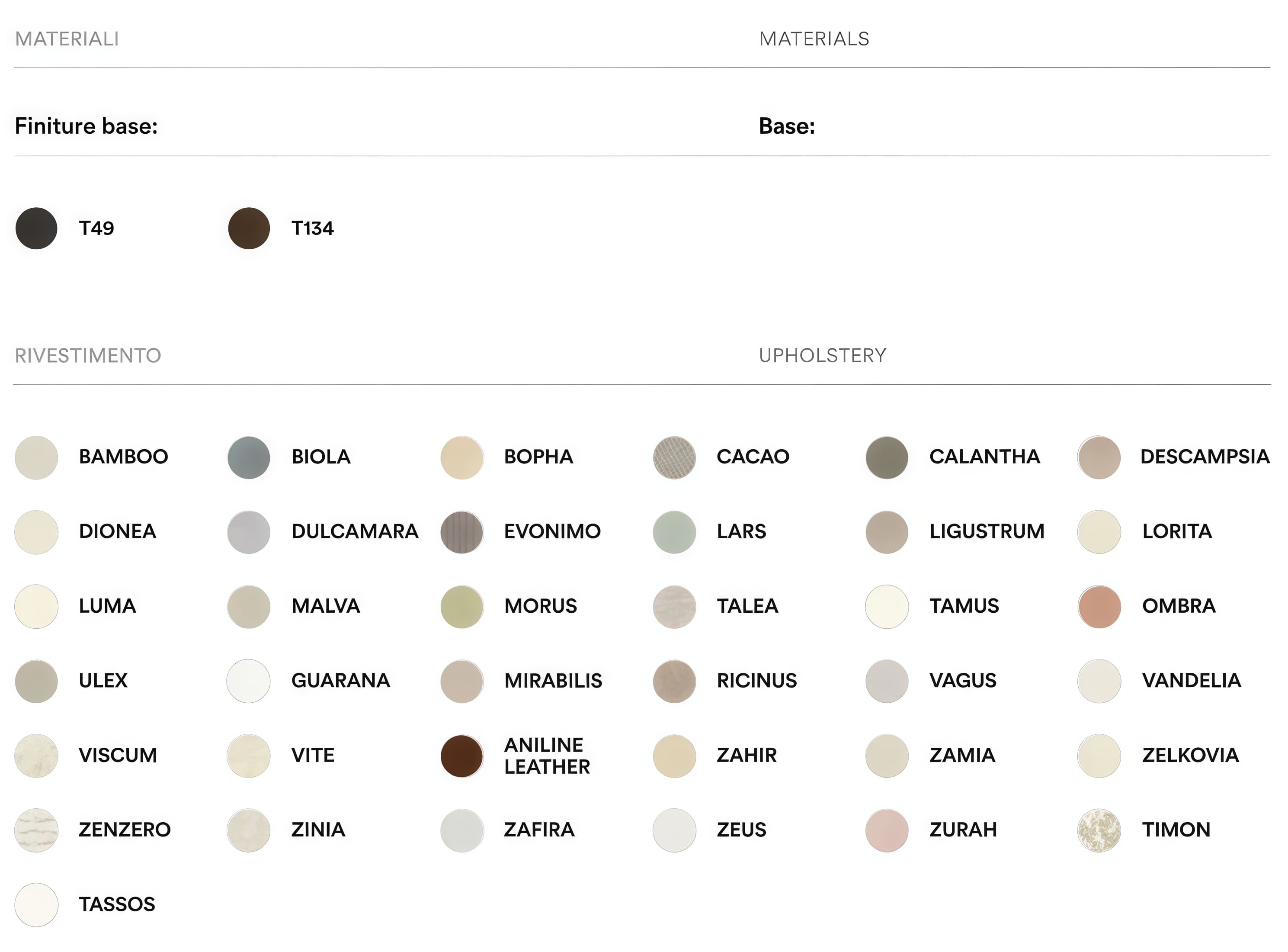The image size is (1288, 952).
Task: Select the TALEA textured beige swatch
Action: [x=674, y=607]
